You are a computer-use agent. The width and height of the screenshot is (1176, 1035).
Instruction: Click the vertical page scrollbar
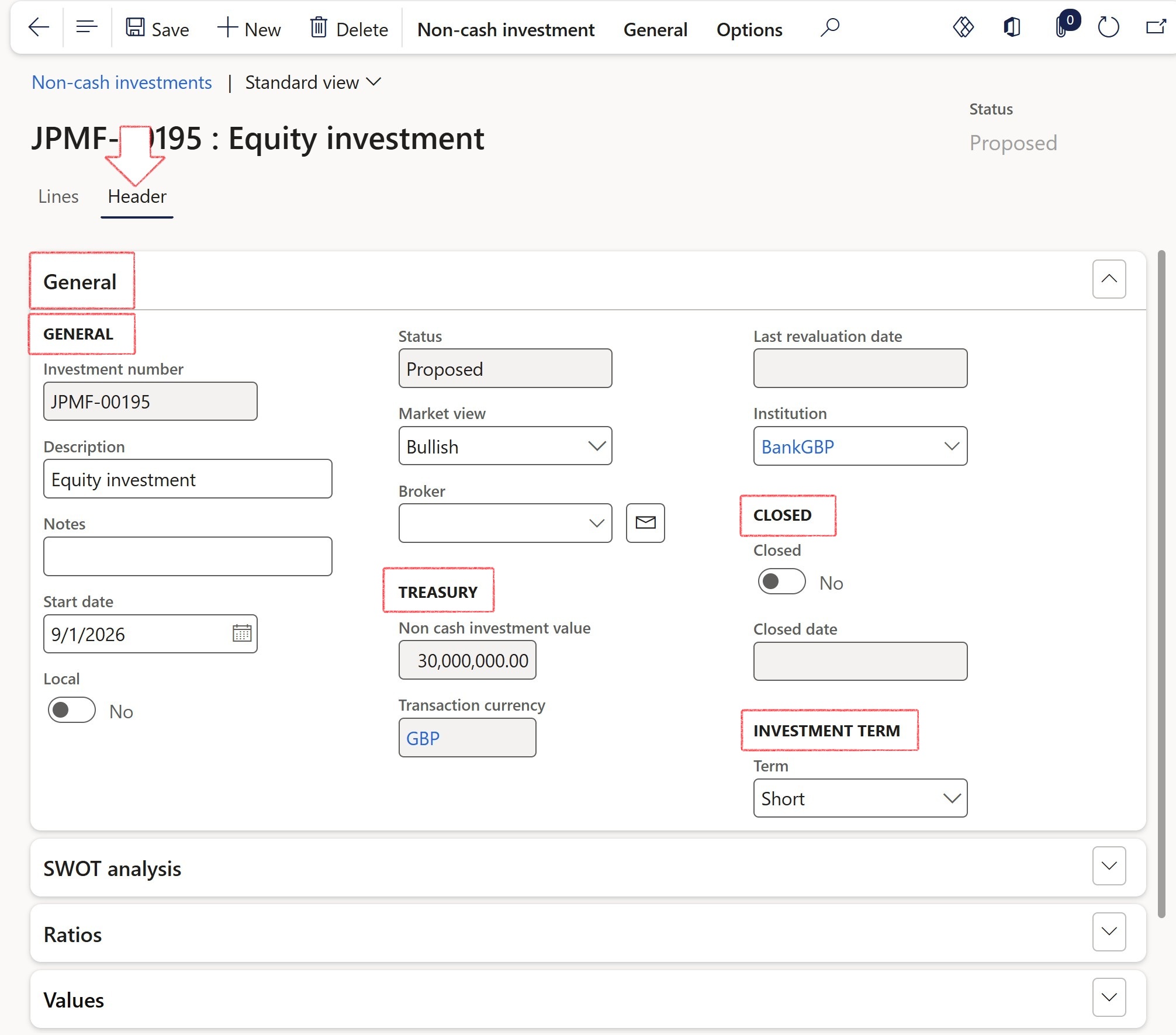[1161, 584]
